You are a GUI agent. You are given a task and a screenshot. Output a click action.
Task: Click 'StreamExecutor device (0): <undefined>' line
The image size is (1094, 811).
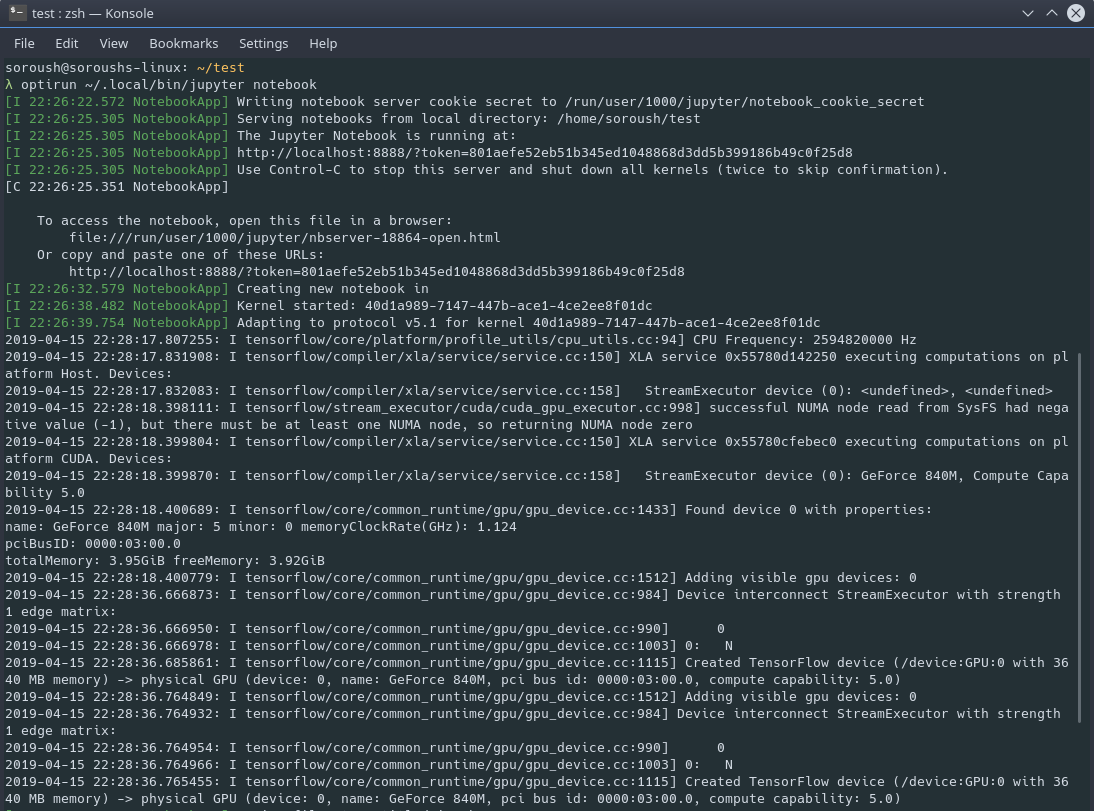tap(528, 391)
